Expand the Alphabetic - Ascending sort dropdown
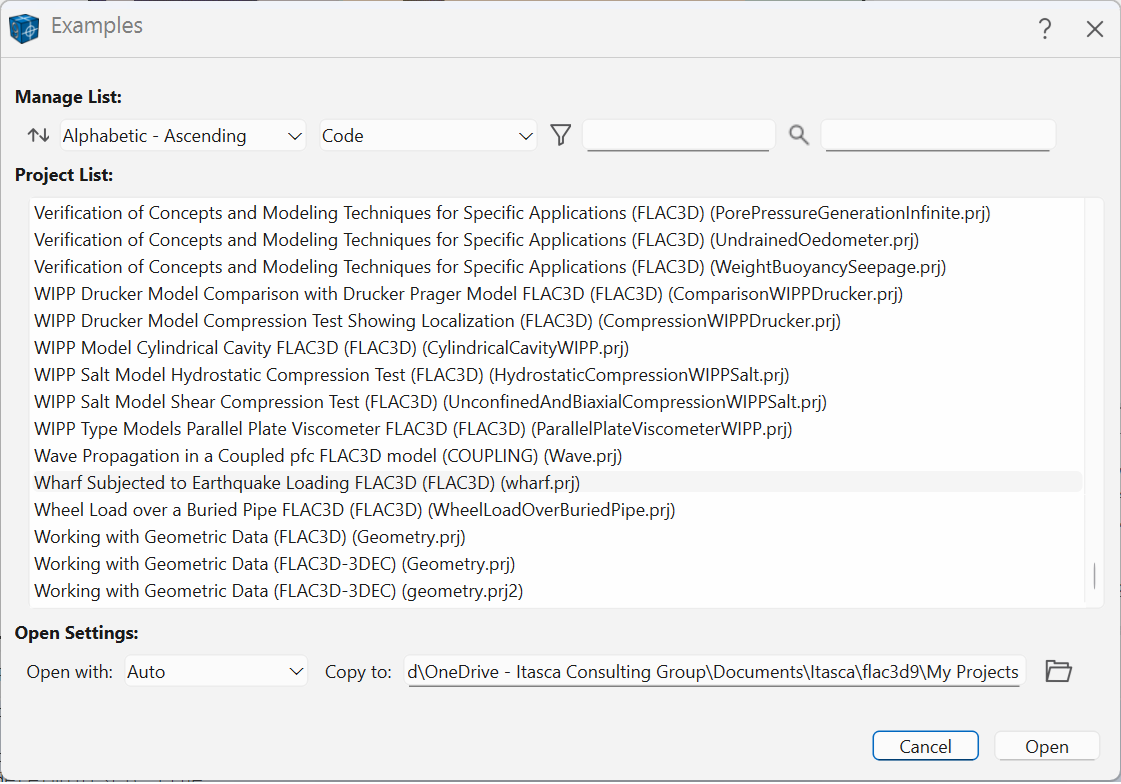The width and height of the screenshot is (1121, 784). [x=183, y=135]
